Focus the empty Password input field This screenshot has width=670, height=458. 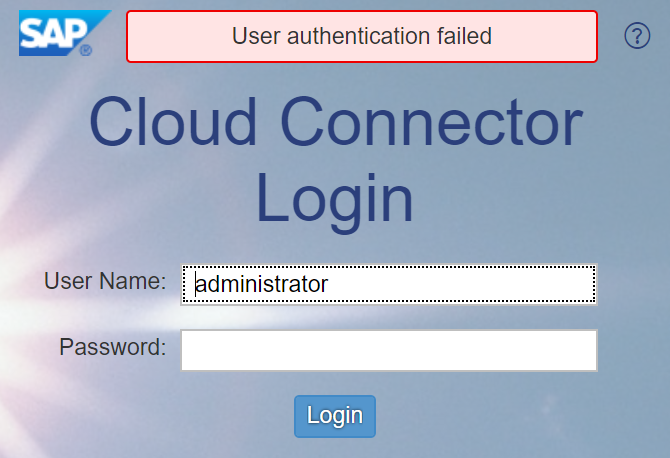(389, 350)
